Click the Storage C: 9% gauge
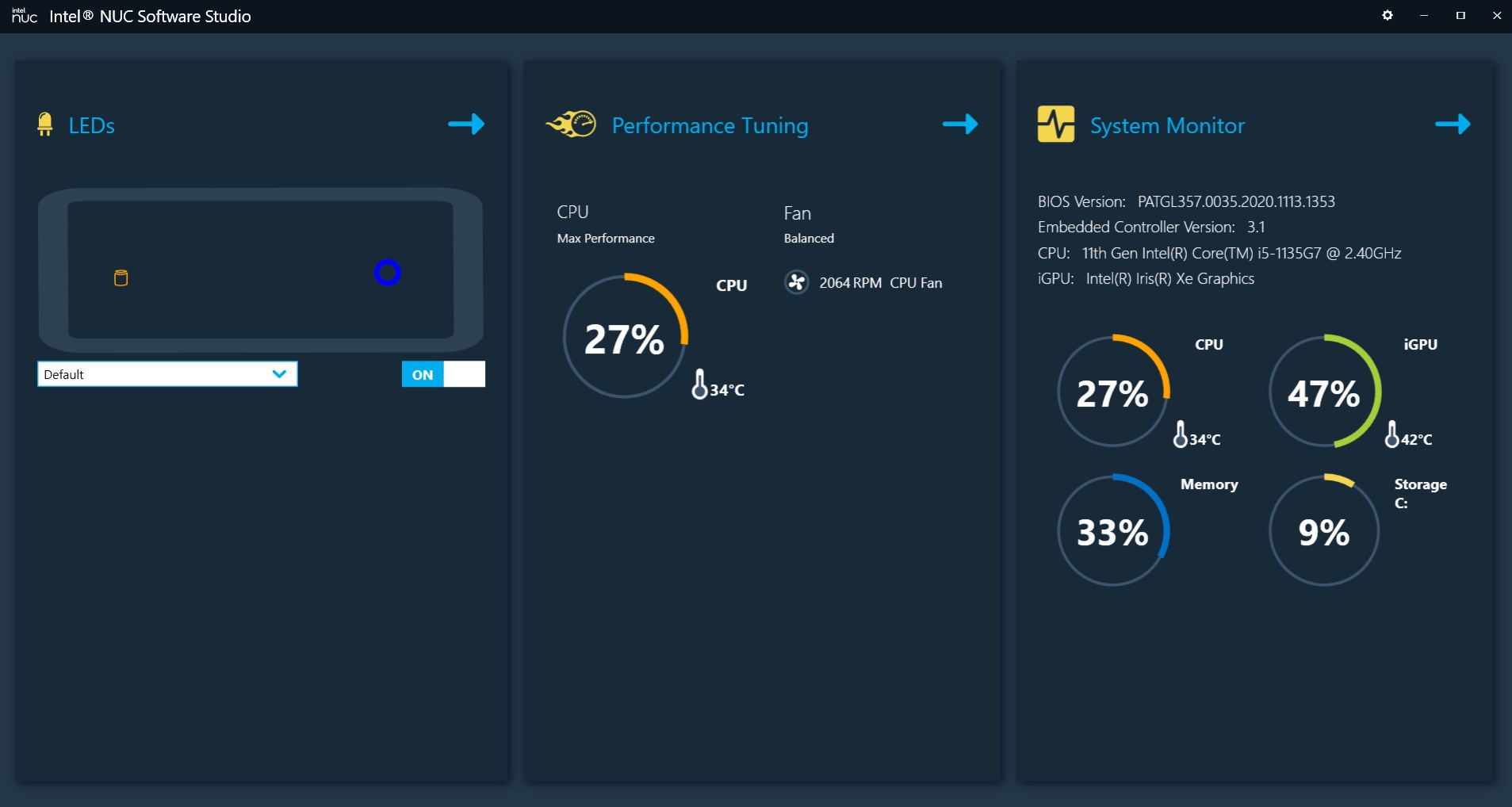Image resolution: width=1512 pixels, height=807 pixels. click(1325, 530)
